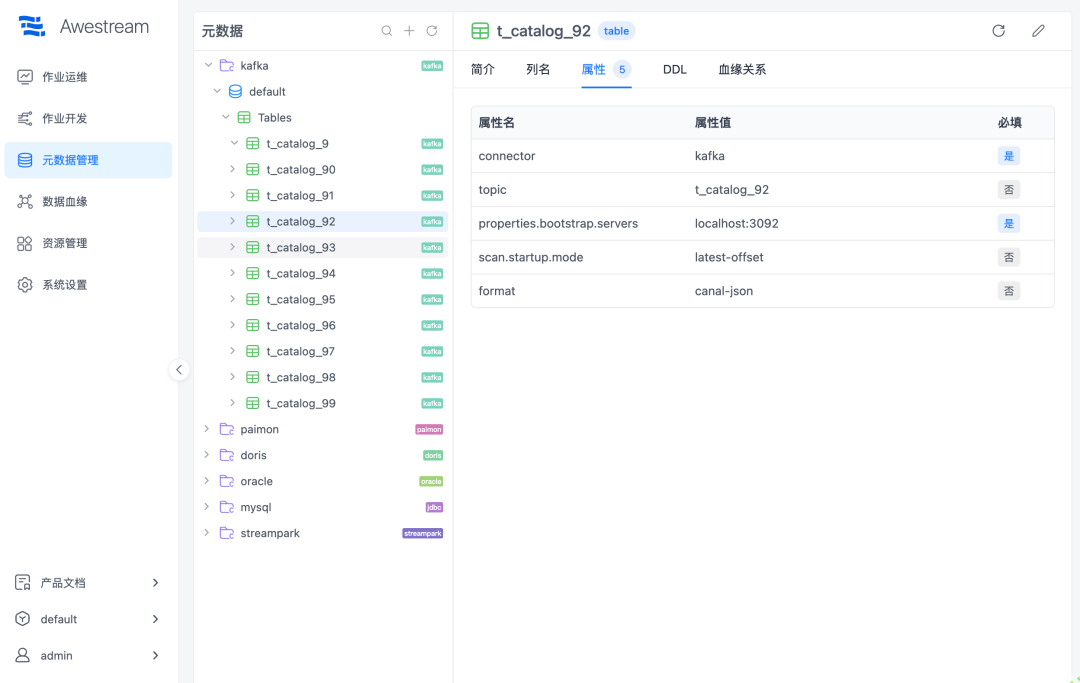This screenshot has width=1080, height=683.
Task: Click the kafka folder icon
Action: click(227, 65)
